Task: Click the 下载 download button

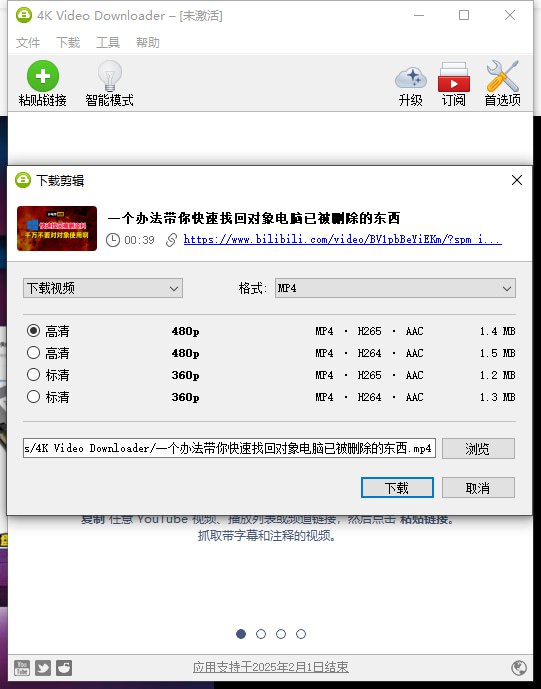Action: pyautogui.click(x=397, y=488)
